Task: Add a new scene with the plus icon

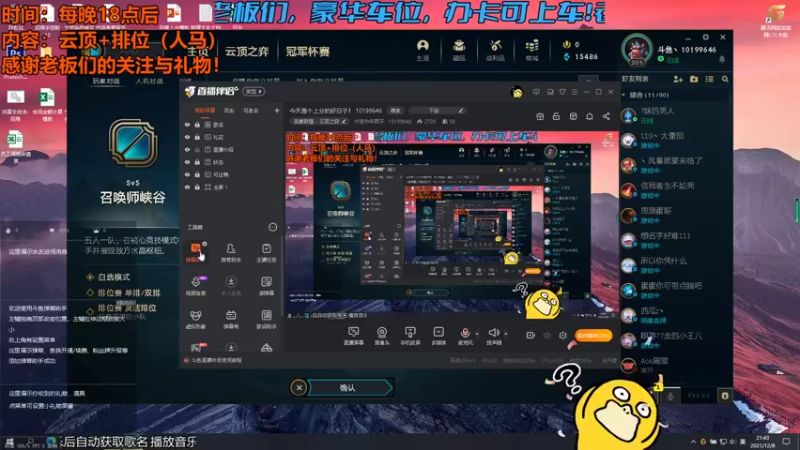Action: (277, 110)
